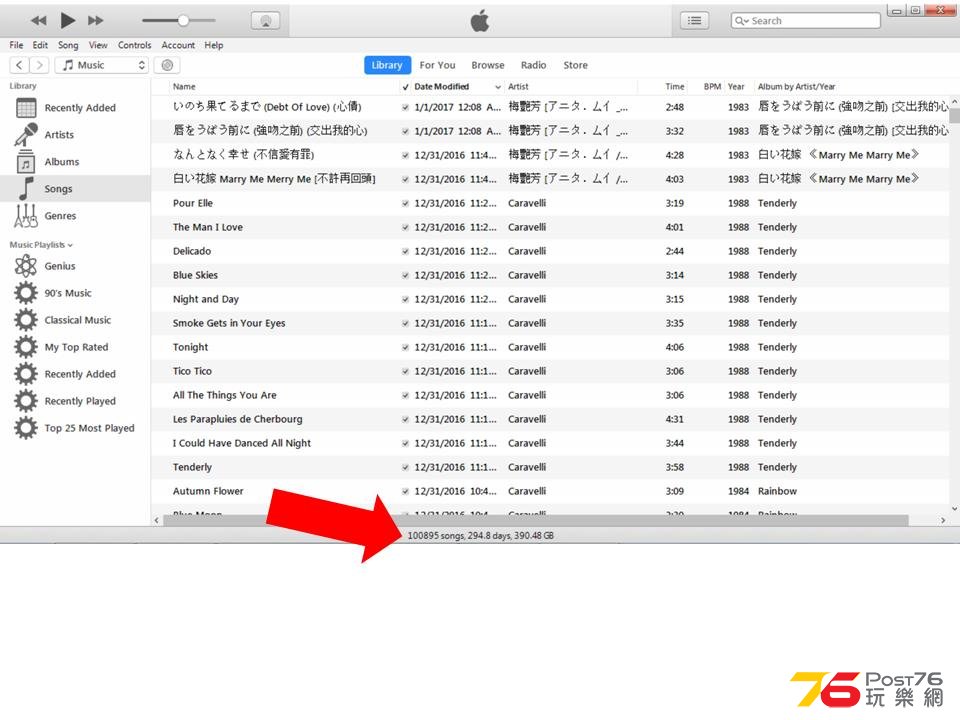The image size is (960, 720).
Task: Open the Music media picker dropdown
Action: [x=102, y=65]
